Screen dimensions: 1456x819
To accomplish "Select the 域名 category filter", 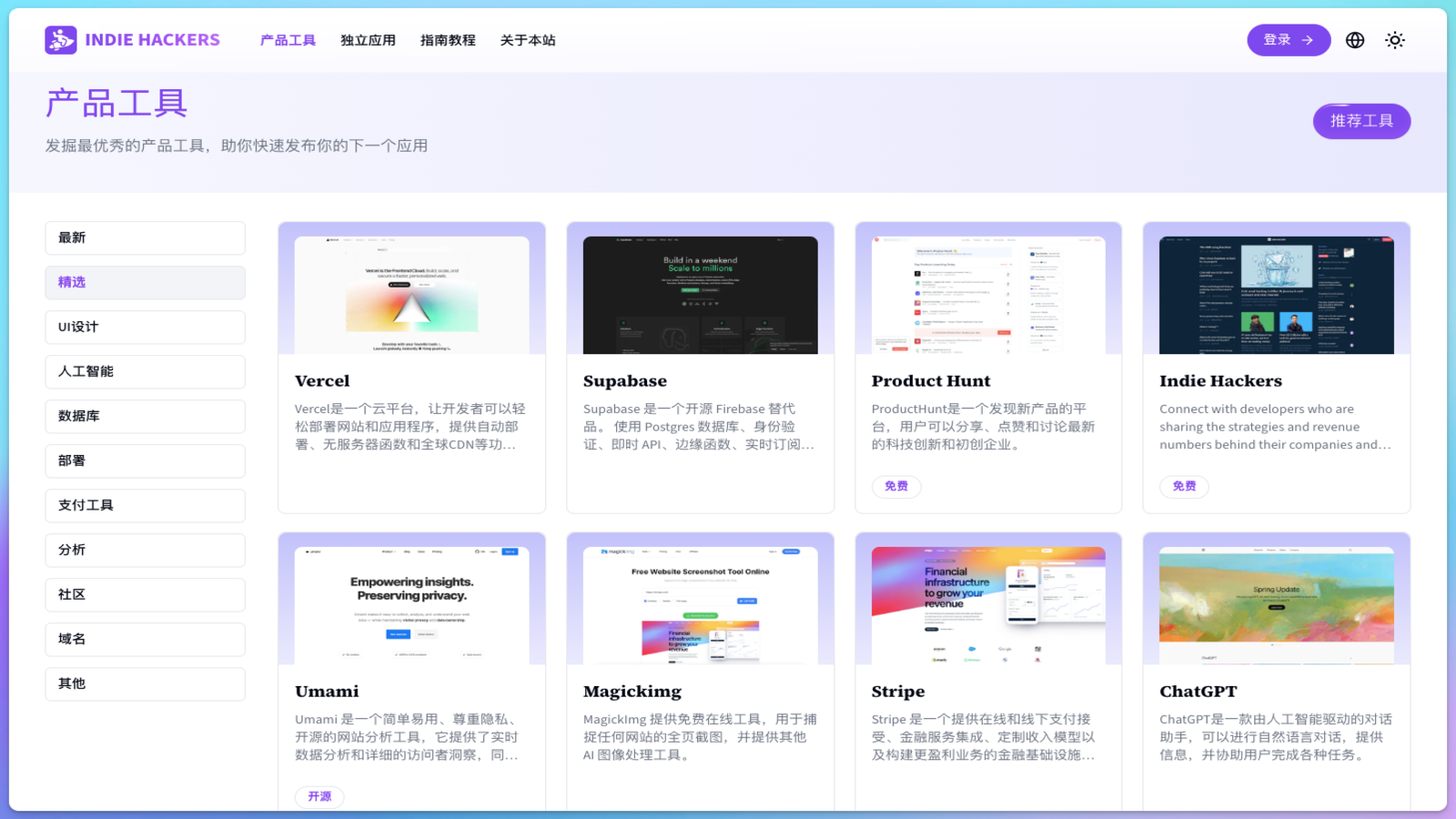I will point(146,640).
